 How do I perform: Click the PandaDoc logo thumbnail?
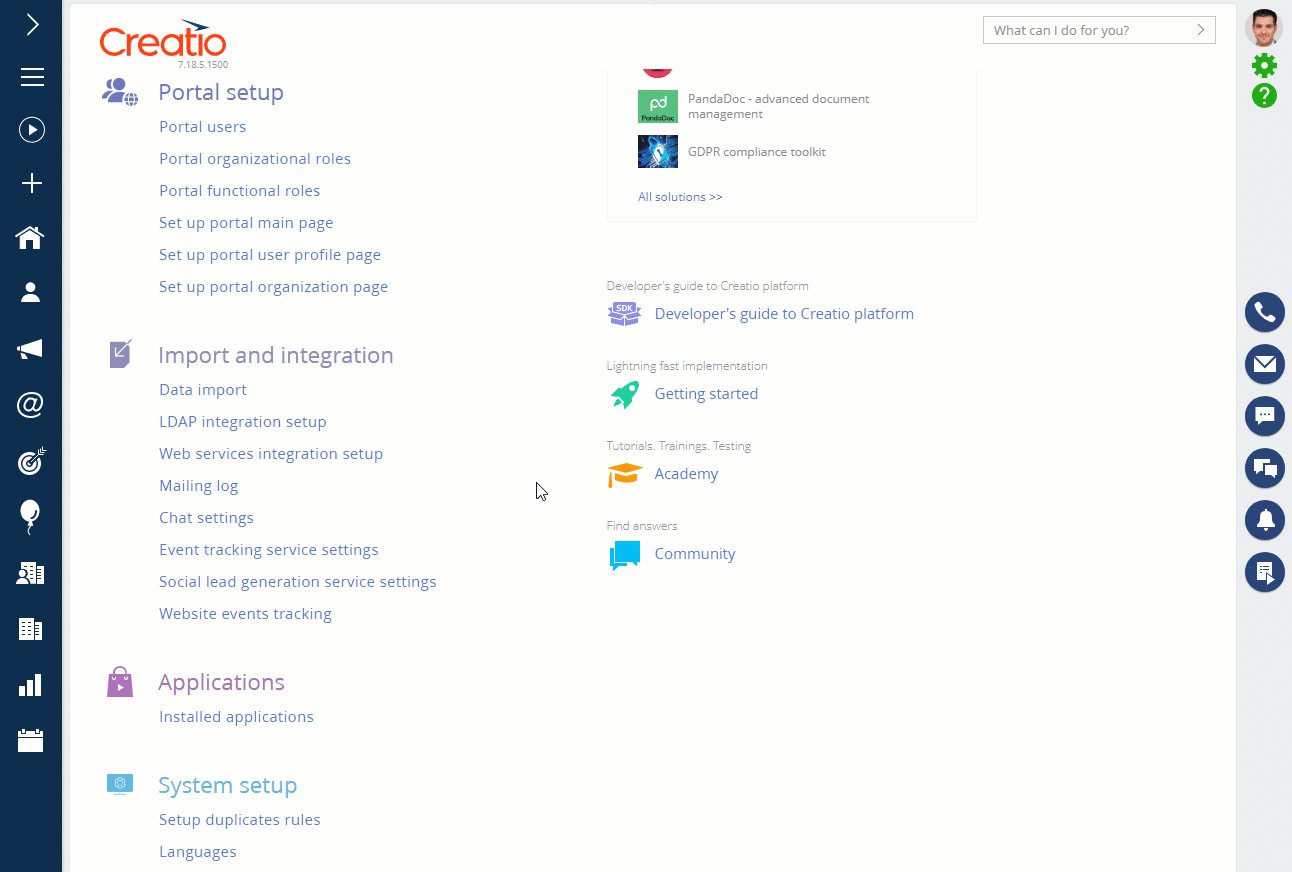tap(658, 107)
